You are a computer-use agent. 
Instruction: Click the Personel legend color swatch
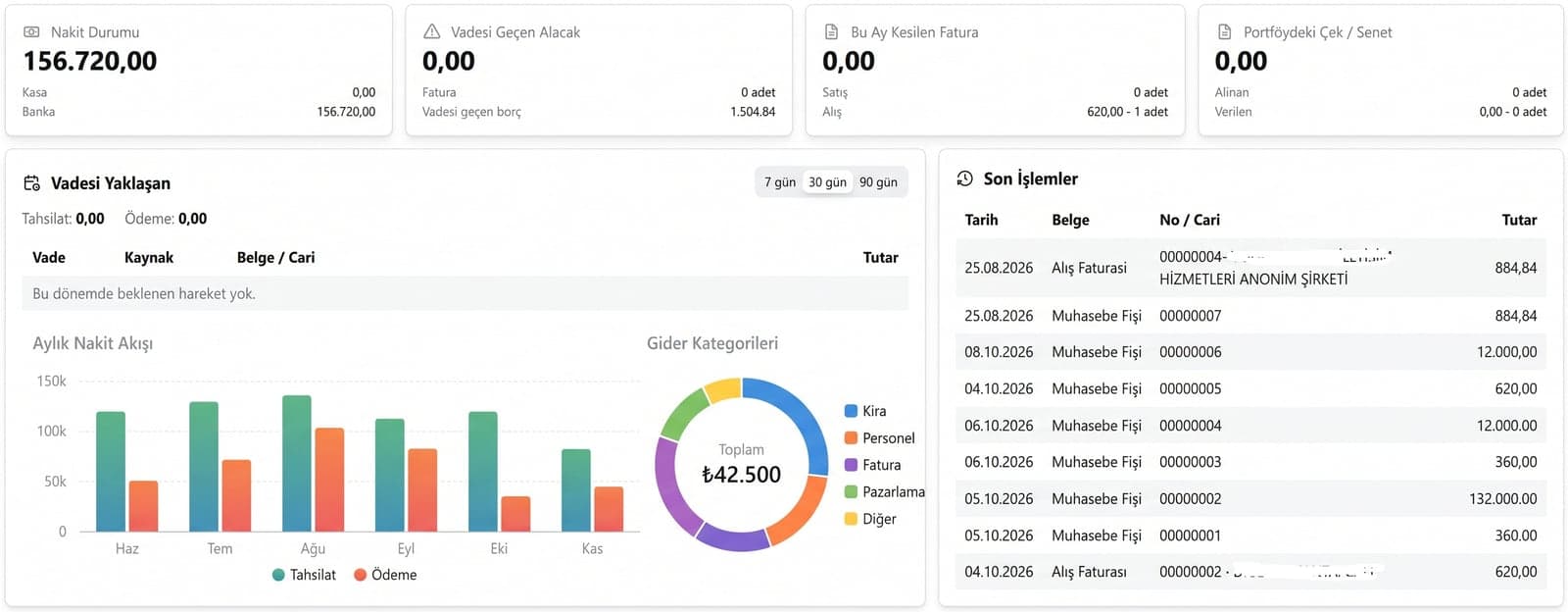851,438
